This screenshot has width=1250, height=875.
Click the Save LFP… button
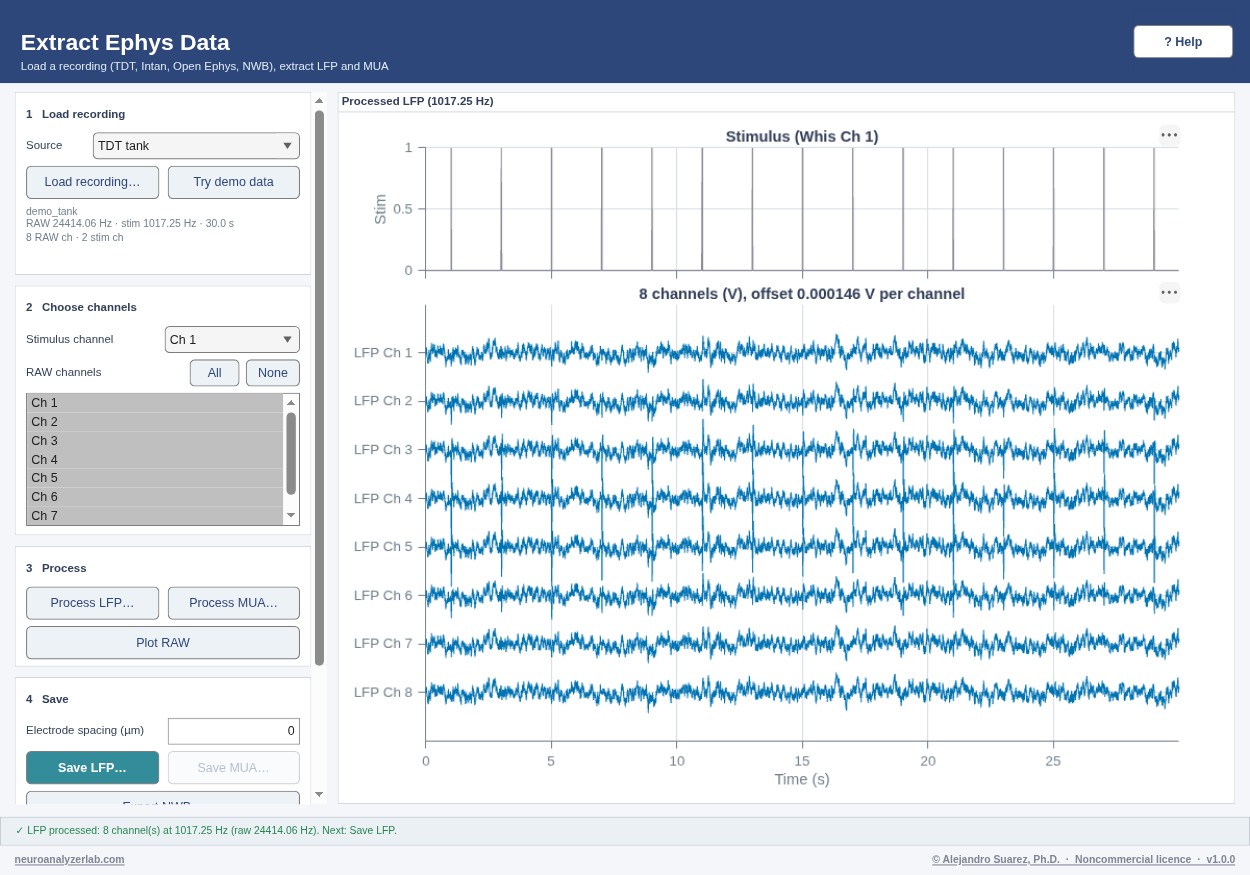coord(92,768)
